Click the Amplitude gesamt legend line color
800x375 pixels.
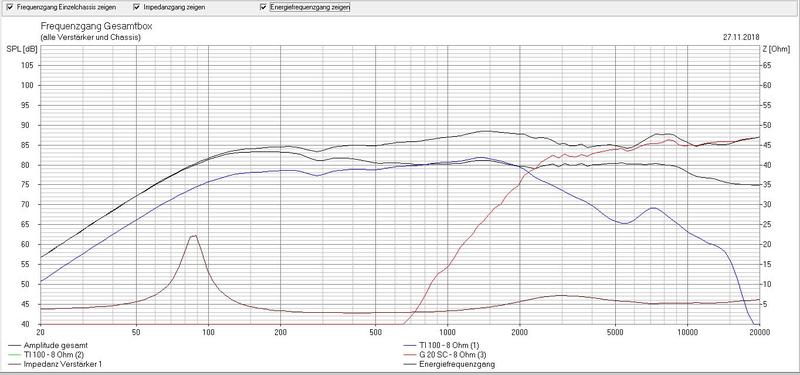pos(15,345)
